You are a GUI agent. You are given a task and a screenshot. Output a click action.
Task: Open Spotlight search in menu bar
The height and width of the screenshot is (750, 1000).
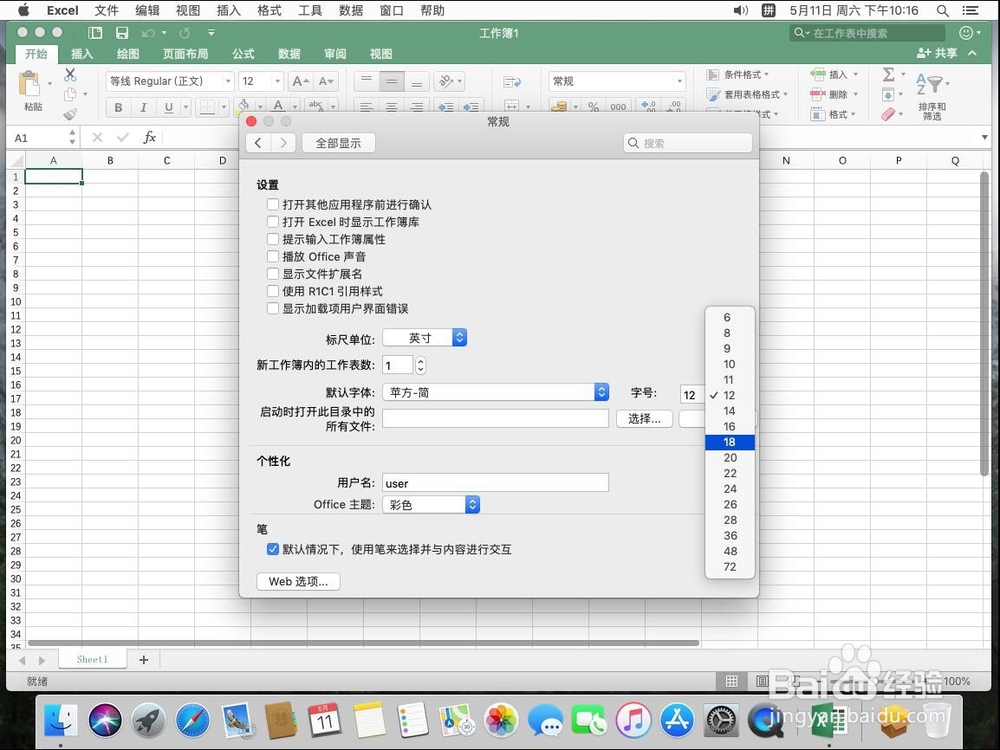942,10
